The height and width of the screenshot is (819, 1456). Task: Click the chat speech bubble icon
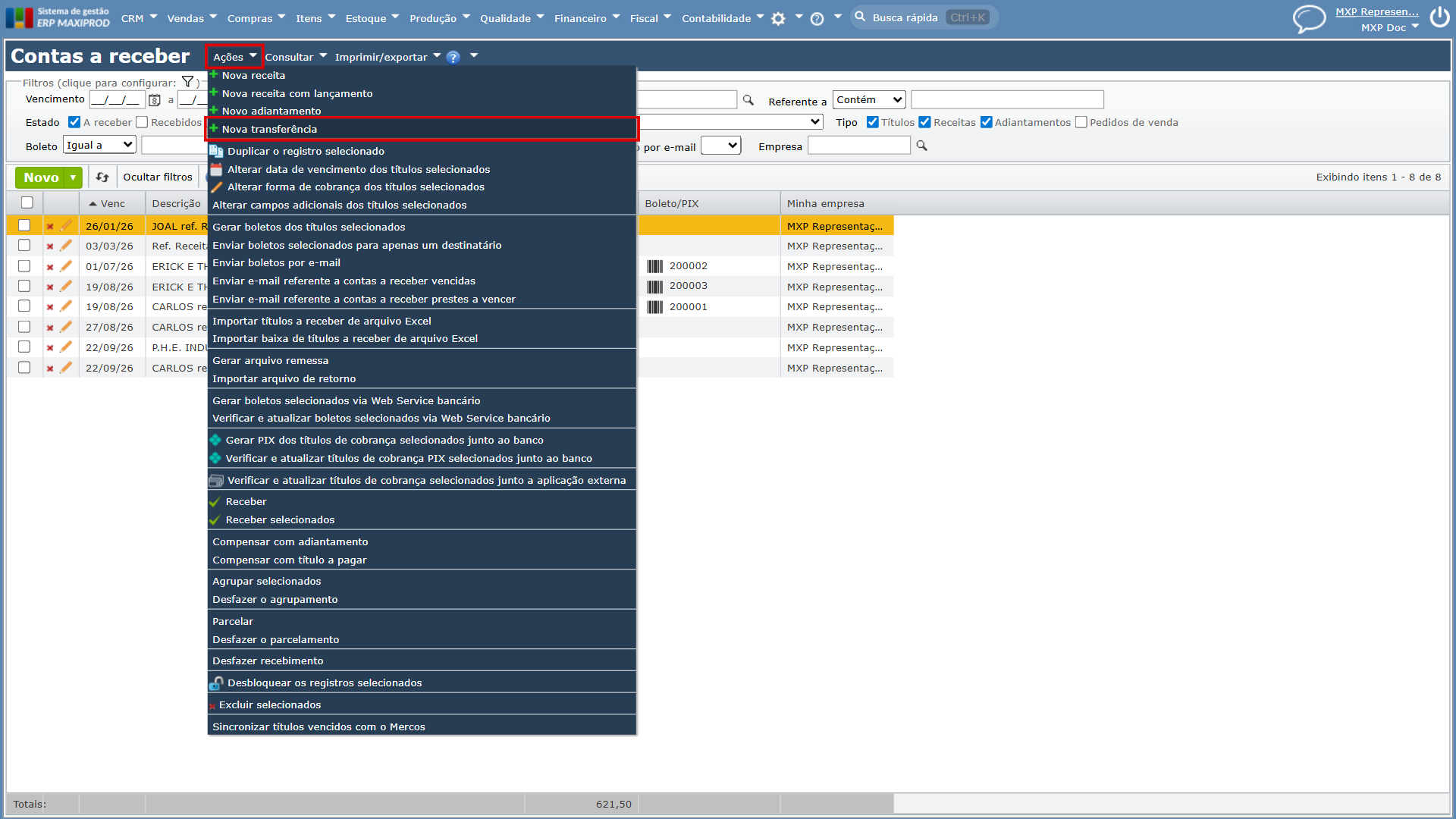[x=1309, y=19]
